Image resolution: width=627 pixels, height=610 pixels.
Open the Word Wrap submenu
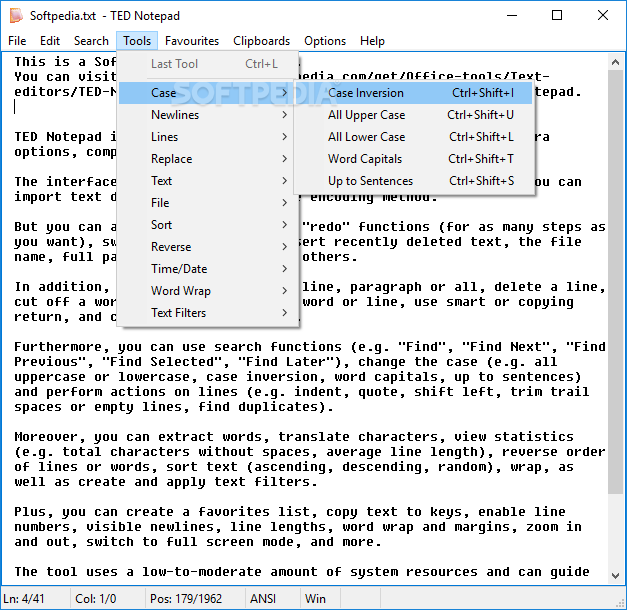[x=207, y=291]
